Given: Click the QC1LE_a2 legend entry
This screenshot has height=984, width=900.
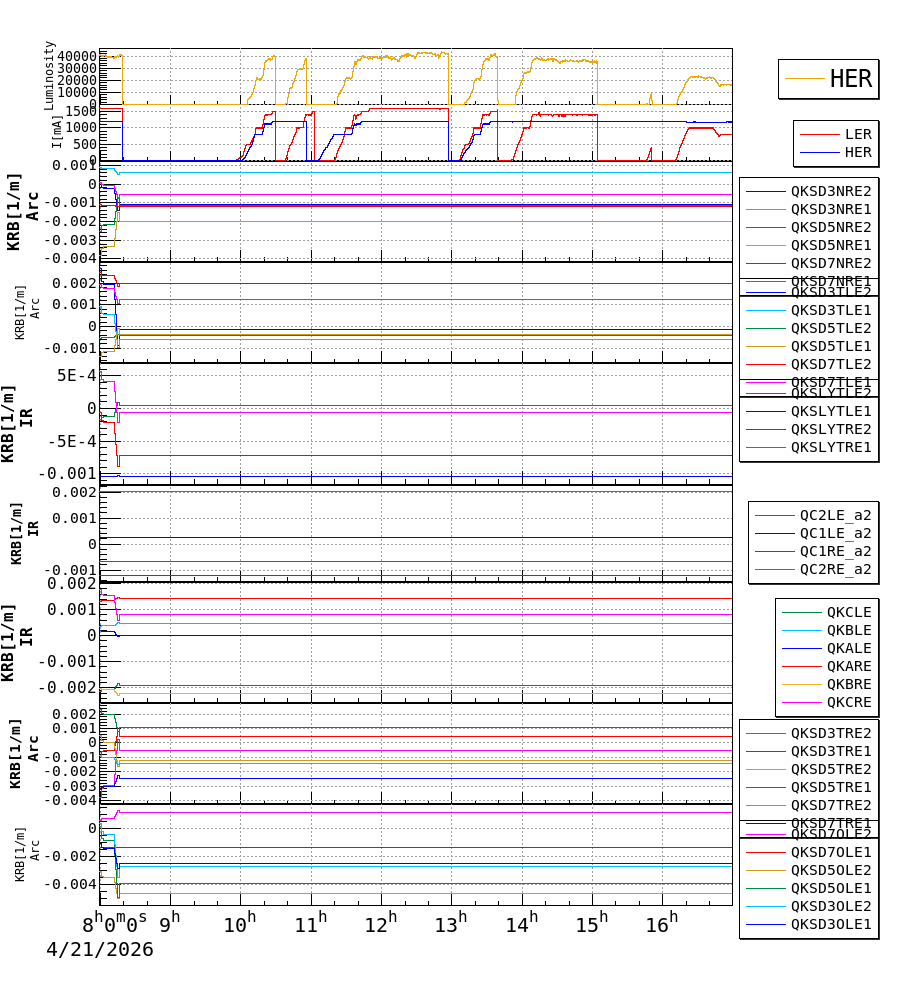Looking at the screenshot, I should (x=835, y=533).
